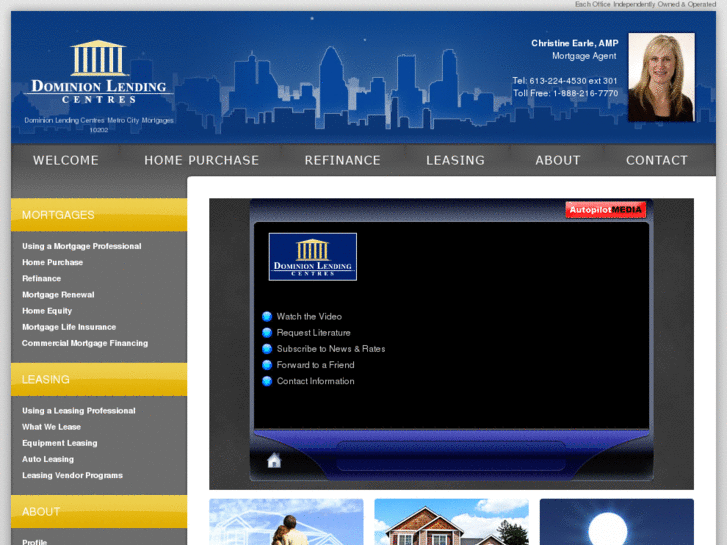Click the Dominion Lending Centres header logo
Screen dimensions: 727x545
[99, 71]
